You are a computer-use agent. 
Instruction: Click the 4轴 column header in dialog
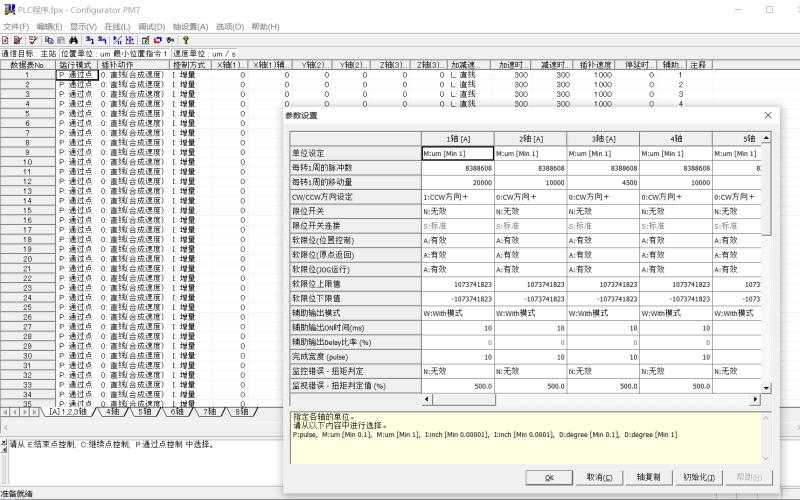point(676,138)
